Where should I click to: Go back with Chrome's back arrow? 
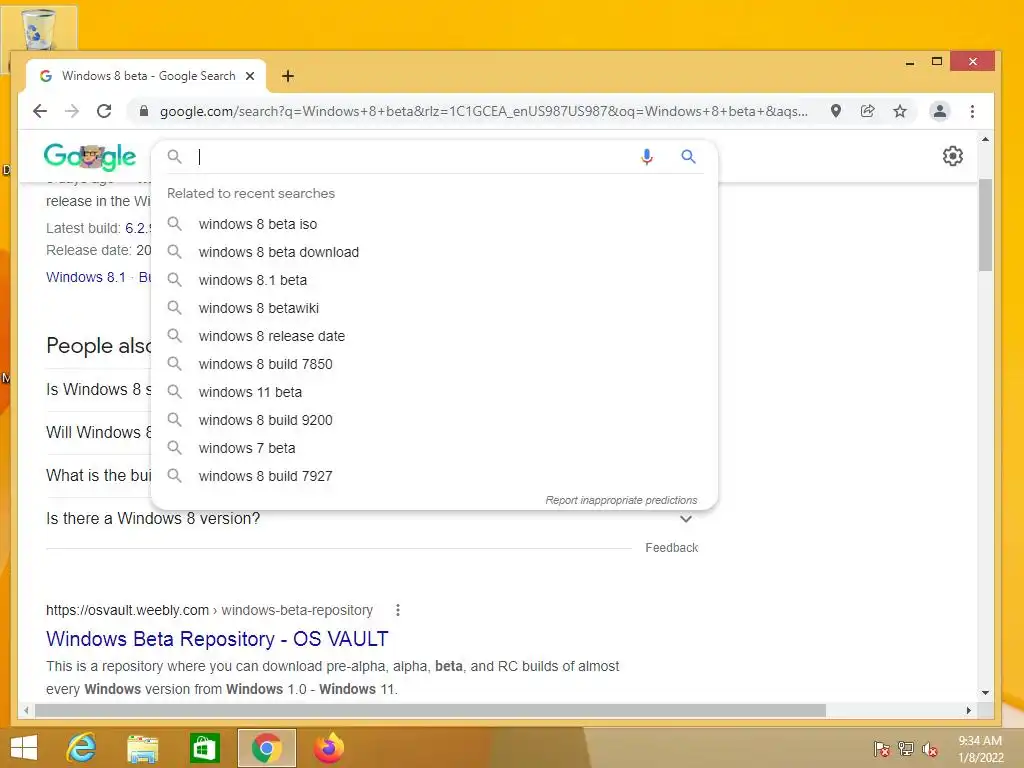40,111
